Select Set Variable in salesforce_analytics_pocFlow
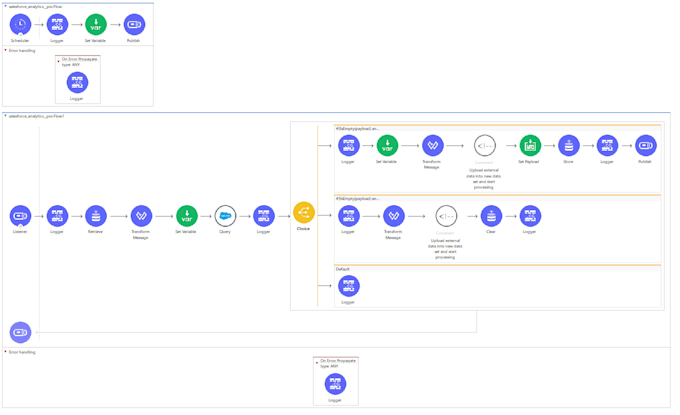The width and height of the screenshot is (680, 415). (x=96, y=25)
